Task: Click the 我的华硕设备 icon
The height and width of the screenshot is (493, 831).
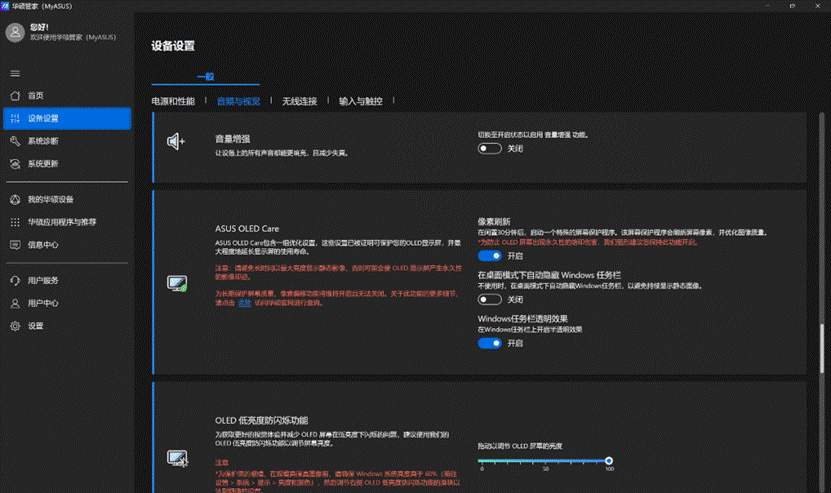Action: pyautogui.click(x=15, y=199)
